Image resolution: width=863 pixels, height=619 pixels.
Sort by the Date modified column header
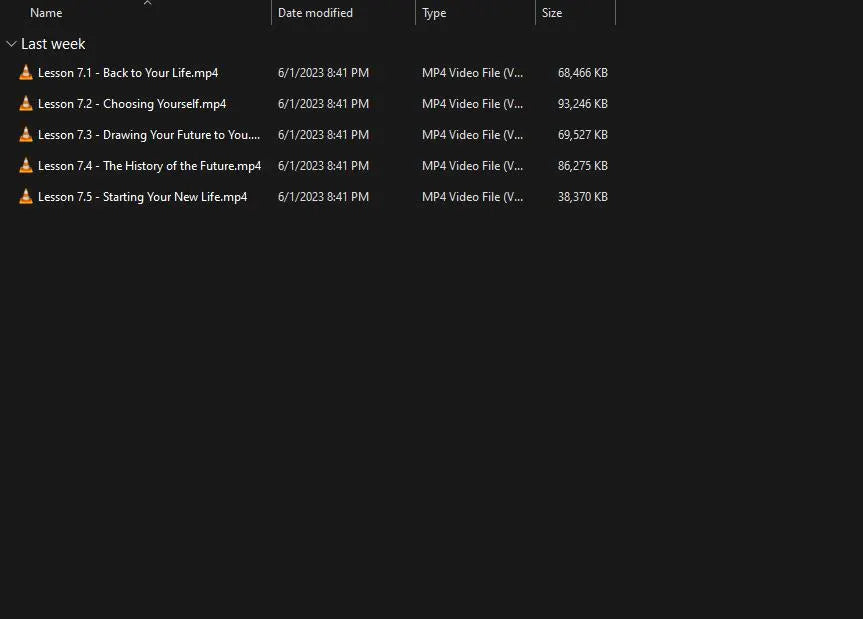(x=315, y=13)
